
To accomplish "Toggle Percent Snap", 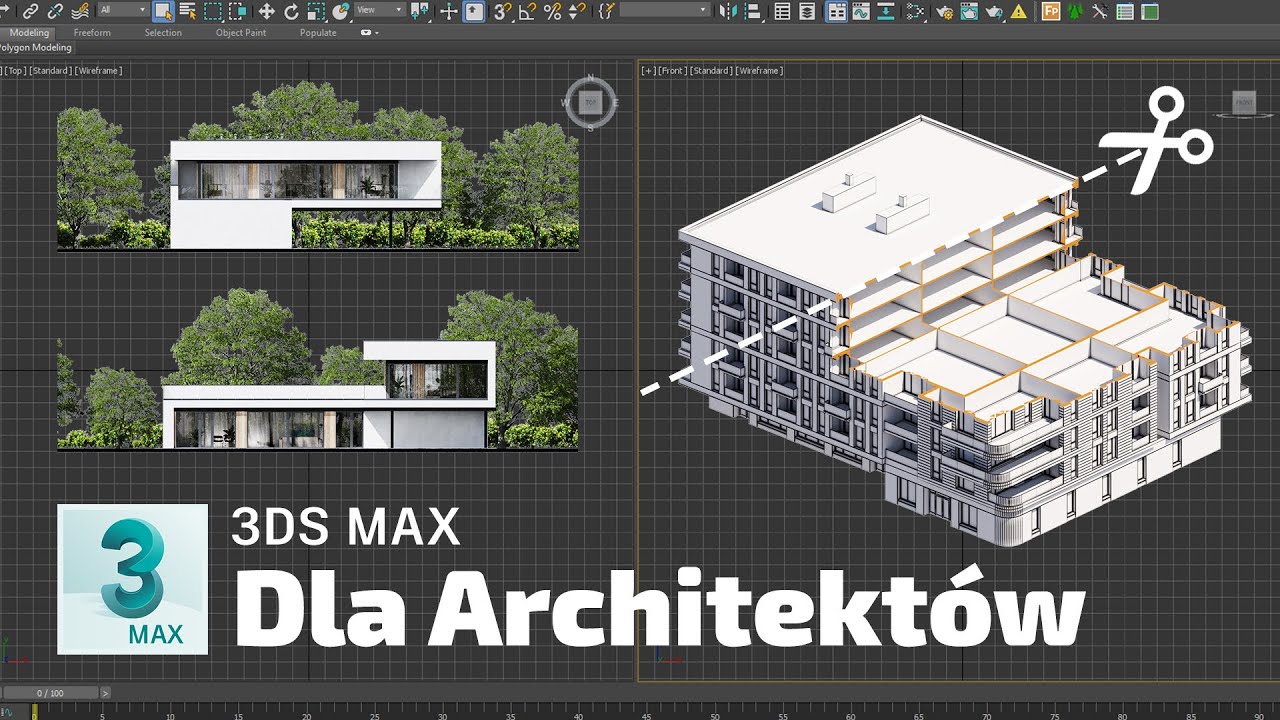I will click(552, 11).
